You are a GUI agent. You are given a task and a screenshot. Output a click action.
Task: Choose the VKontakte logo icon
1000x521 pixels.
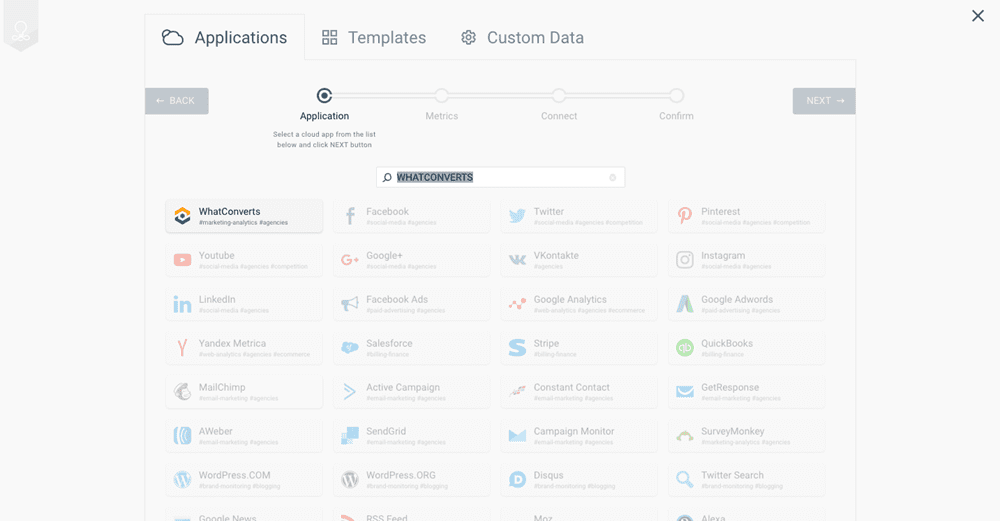click(517, 260)
